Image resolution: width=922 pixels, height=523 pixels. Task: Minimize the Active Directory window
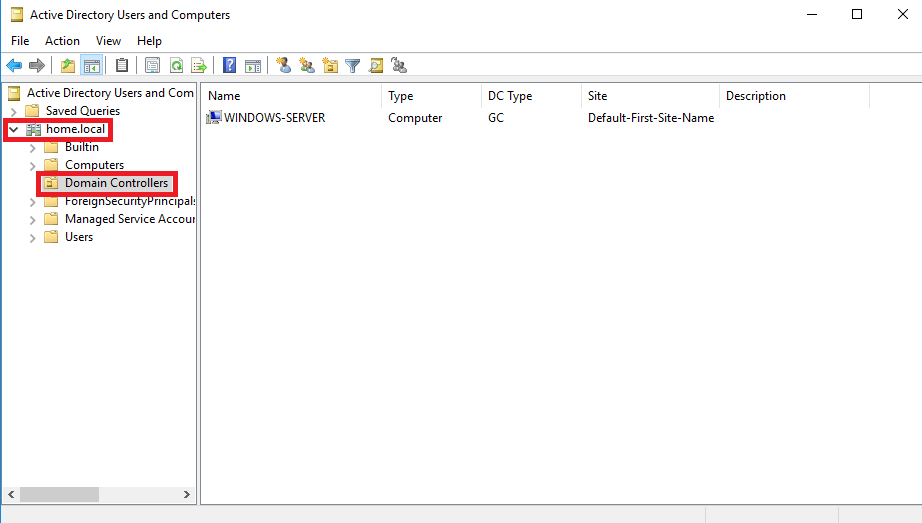812,14
